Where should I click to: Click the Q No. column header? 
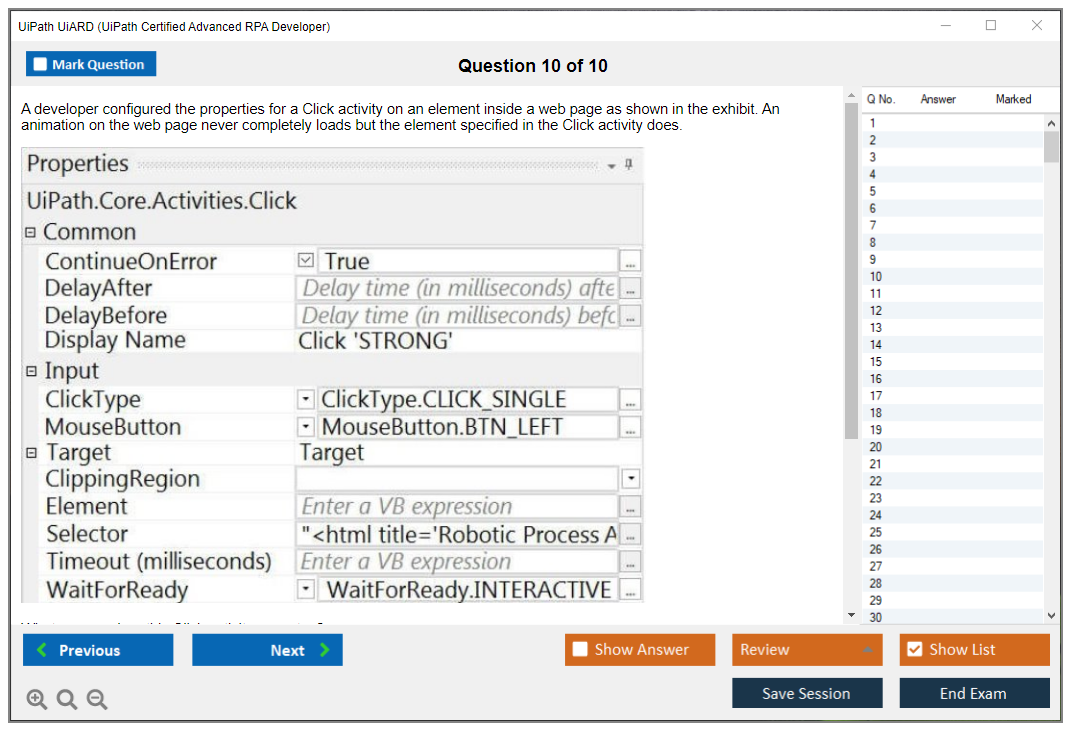tap(881, 99)
